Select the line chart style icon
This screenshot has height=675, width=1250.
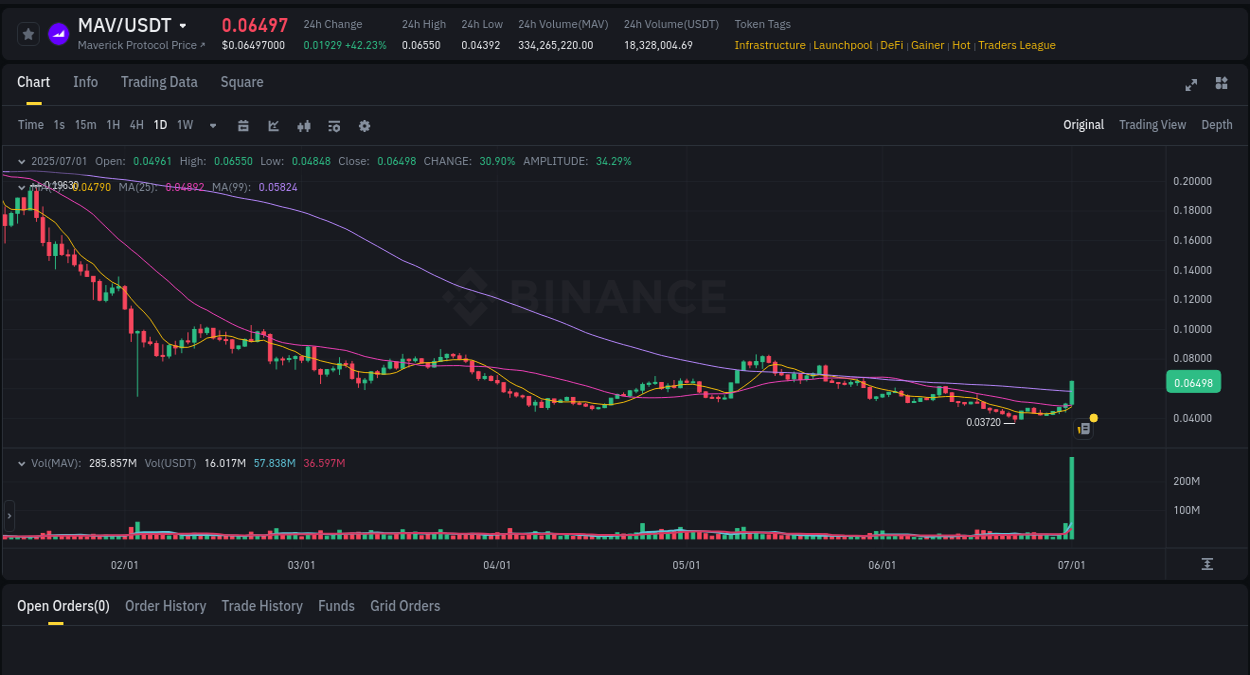(x=272, y=125)
